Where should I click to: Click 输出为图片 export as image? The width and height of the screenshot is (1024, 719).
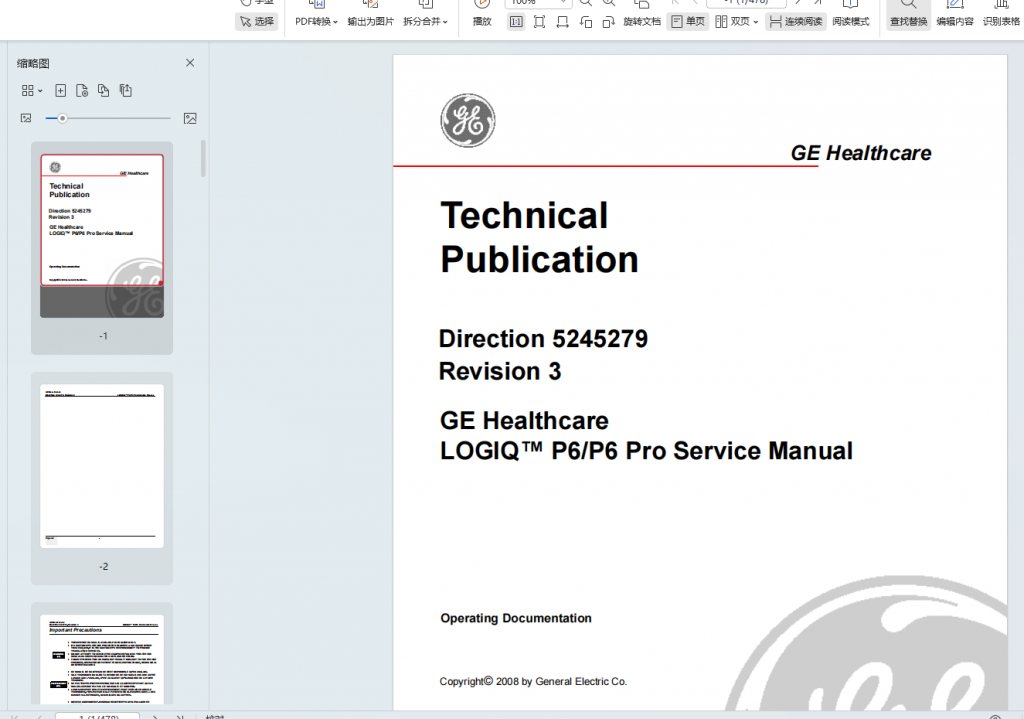(370, 22)
